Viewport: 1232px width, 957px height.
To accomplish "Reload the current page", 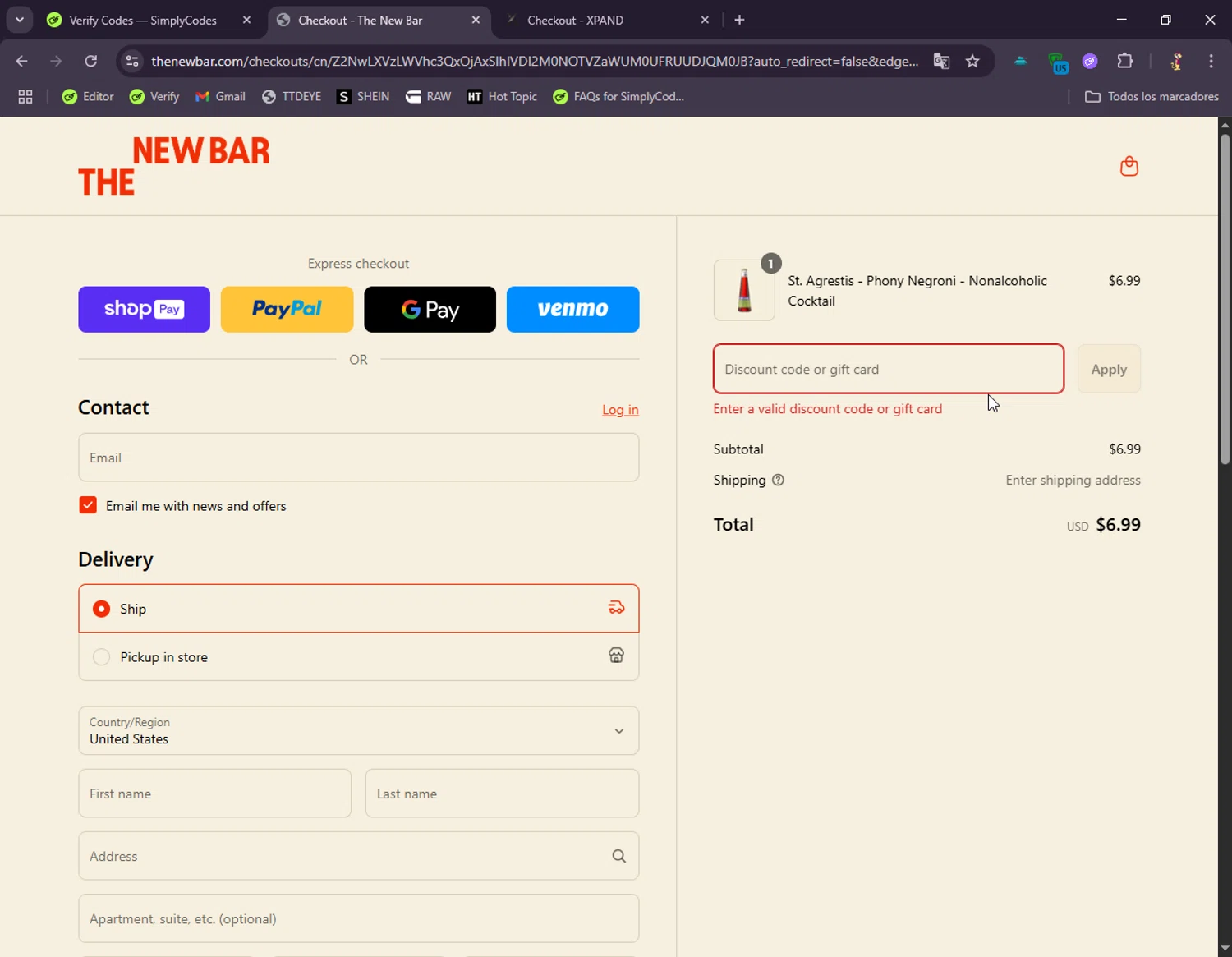I will [91, 61].
